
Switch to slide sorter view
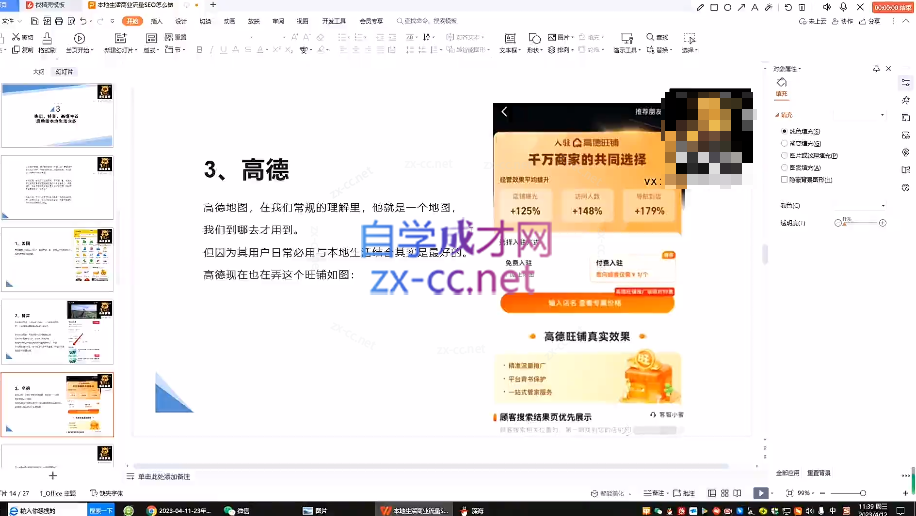(x=724, y=493)
